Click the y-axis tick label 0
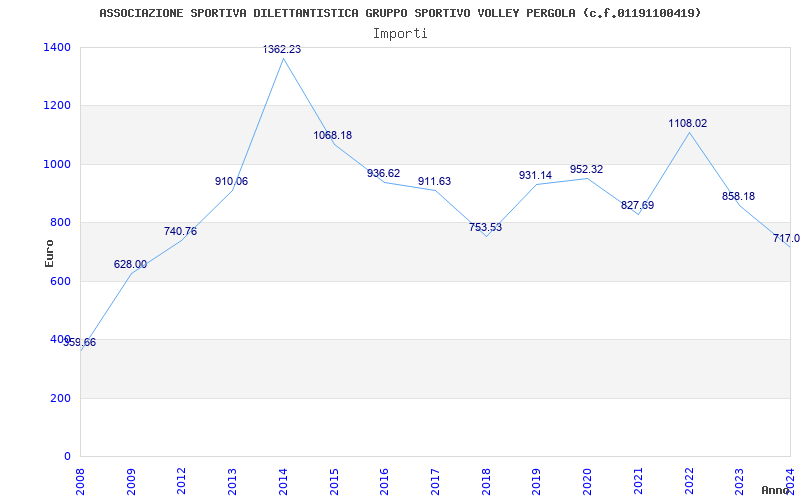Image resolution: width=800 pixels, height=500 pixels. coord(67,456)
